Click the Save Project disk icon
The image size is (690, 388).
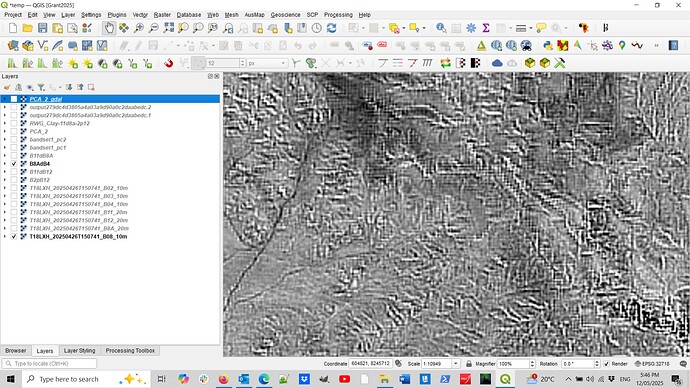pos(42,28)
